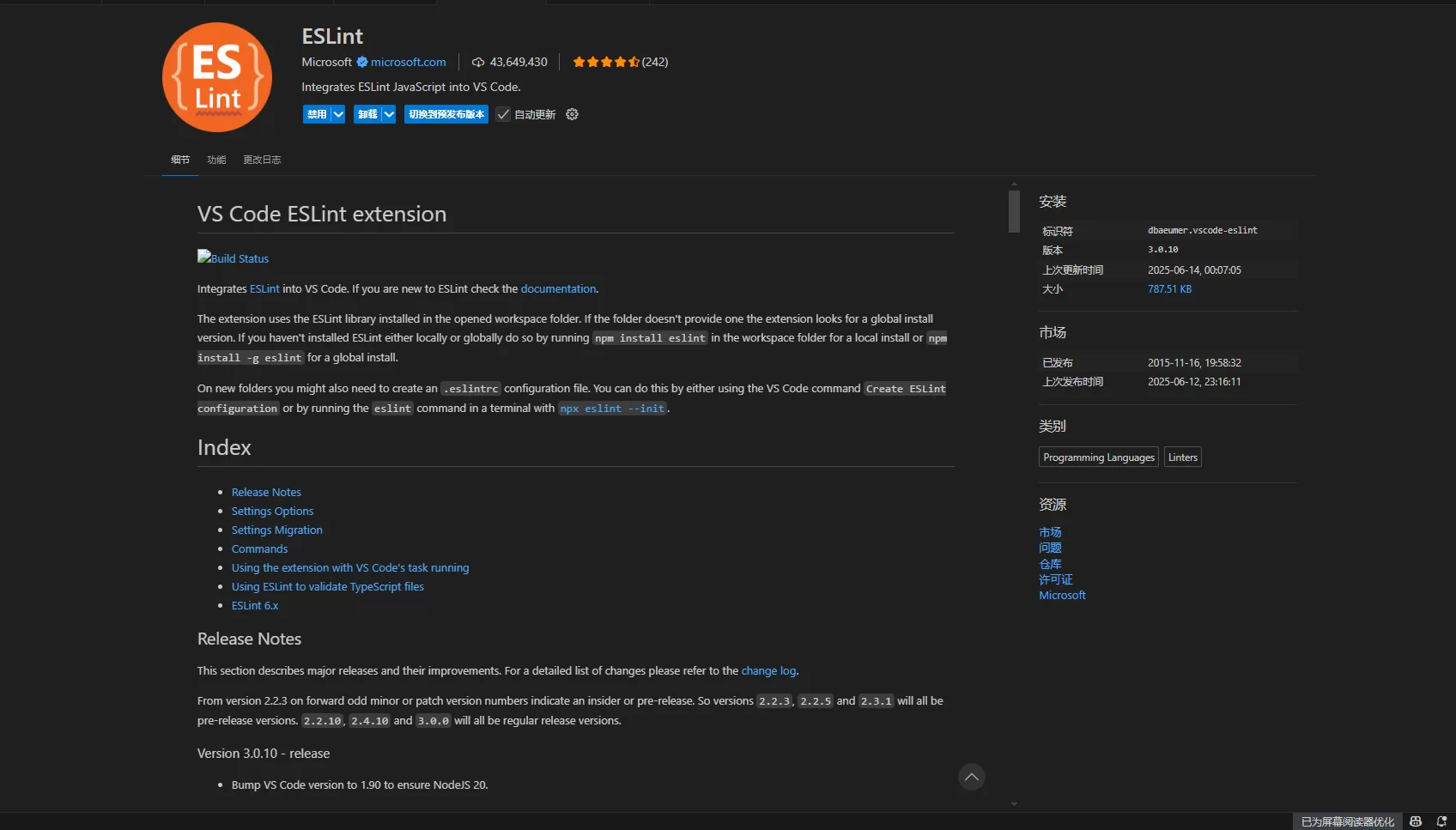Click the install count download icon
The width and height of the screenshot is (1456, 830).
478,62
